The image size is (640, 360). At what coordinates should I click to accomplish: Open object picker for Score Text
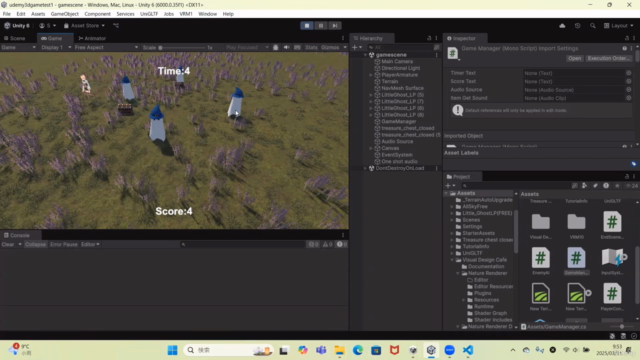point(629,81)
